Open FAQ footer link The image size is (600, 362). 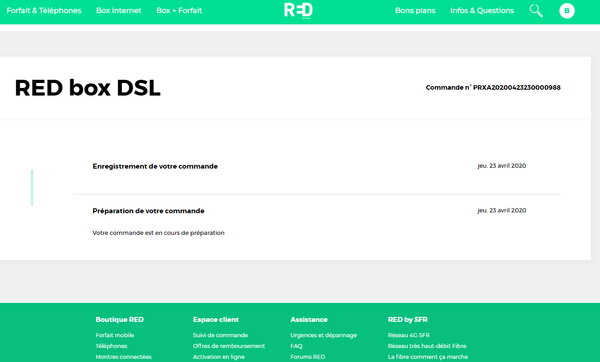pyautogui.click(x=297, y=346)
